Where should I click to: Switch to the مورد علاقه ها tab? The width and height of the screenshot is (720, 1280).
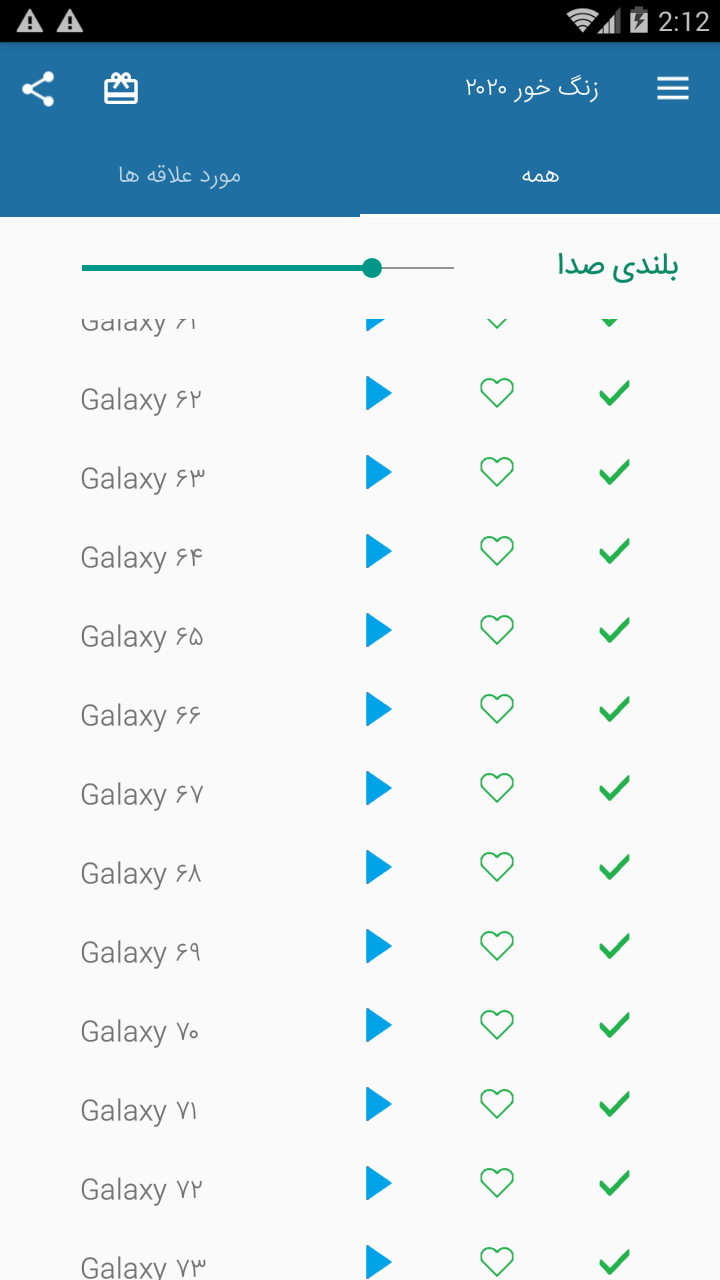(180, 176)
